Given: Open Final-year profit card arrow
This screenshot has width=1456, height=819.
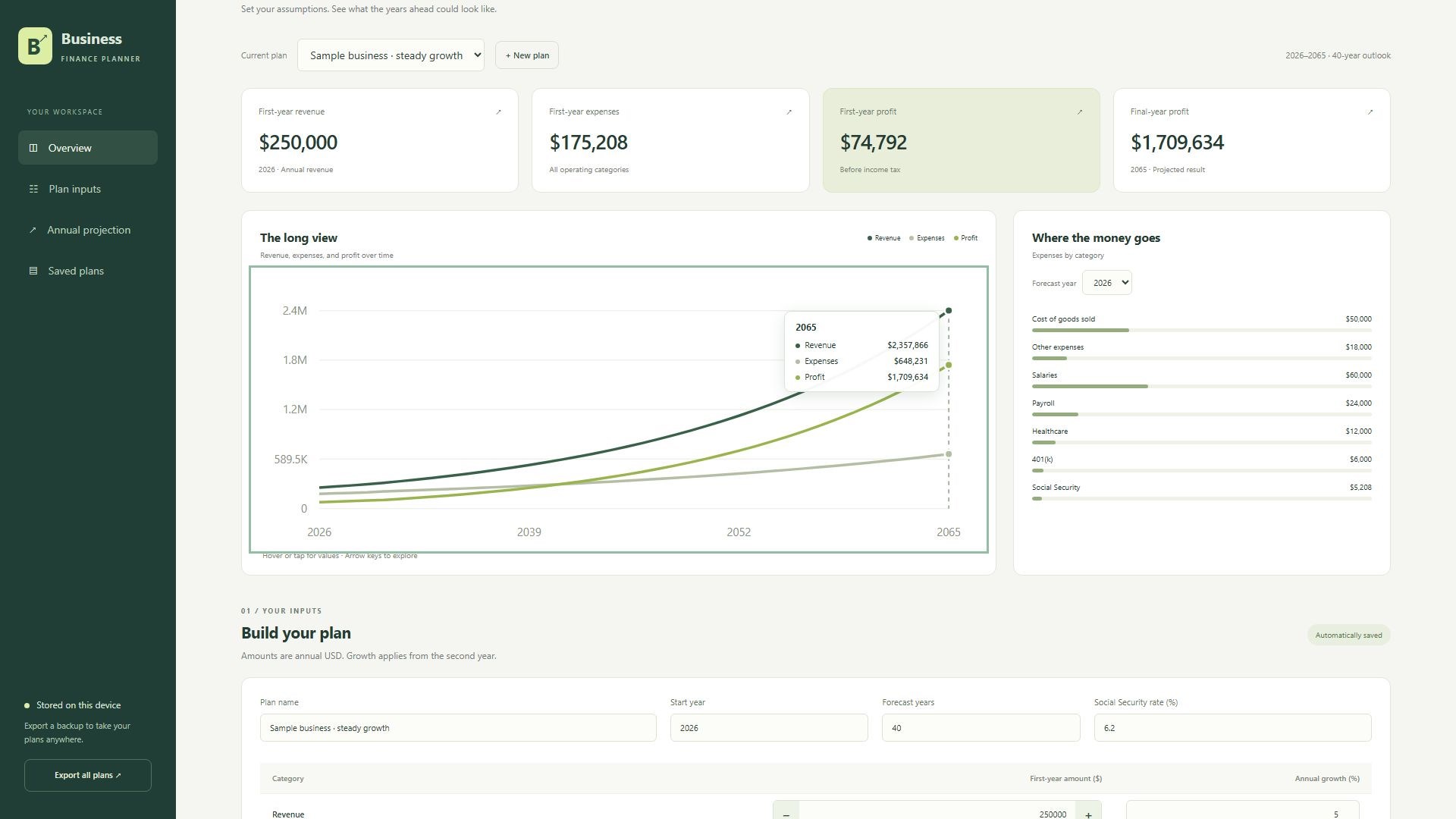Looking at the screenshot, I should tap(1370, 112).
